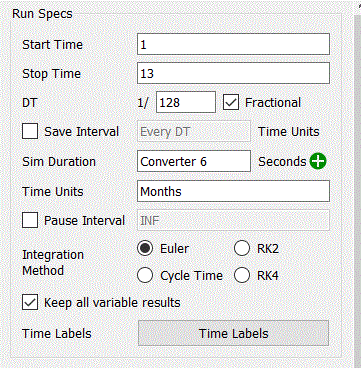The height and width of the screenshot is (368, 361).
Task: Click the Run Specs group title
Action: [42, 14]
